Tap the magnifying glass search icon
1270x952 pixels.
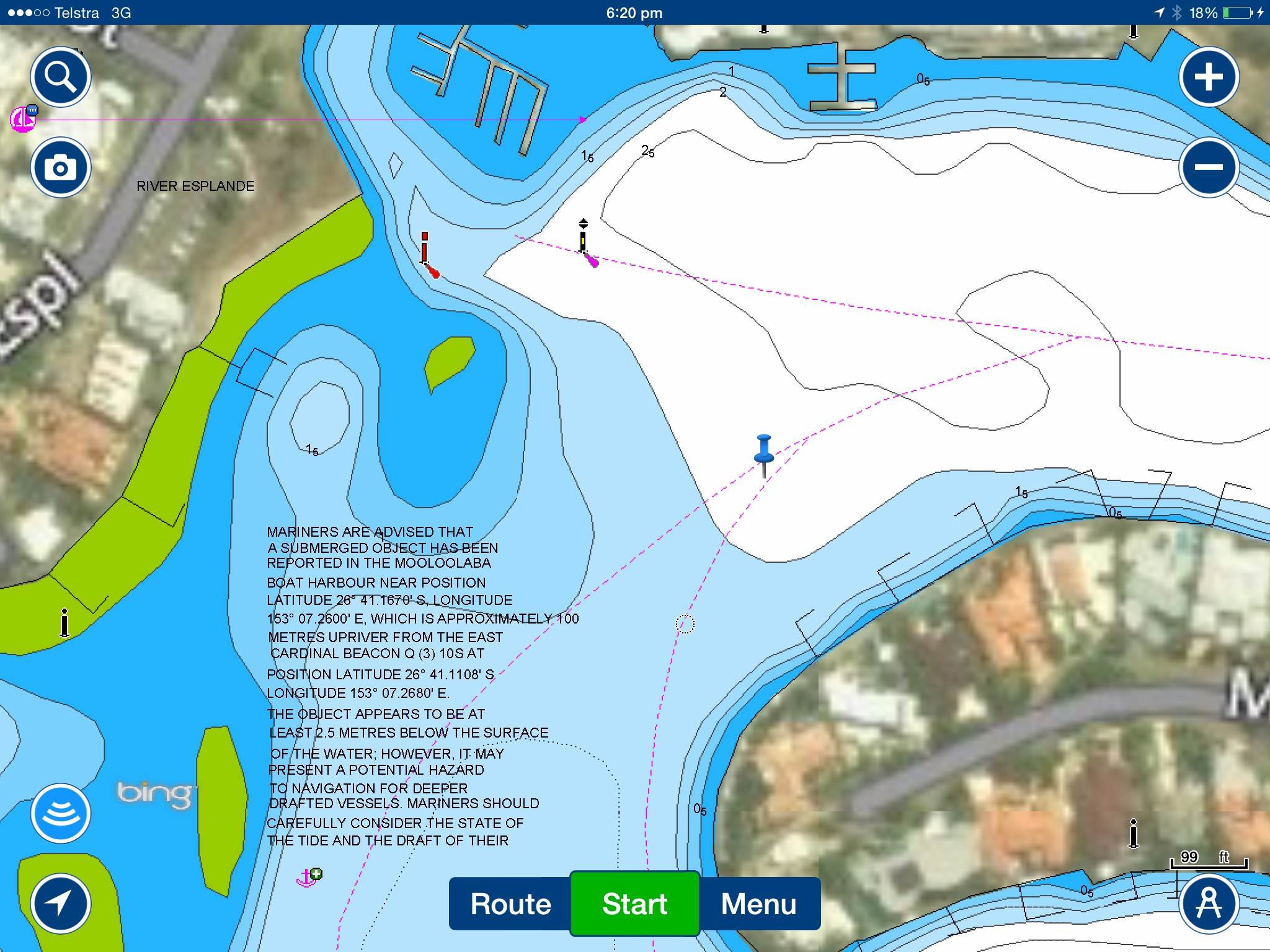[x=61, y=77]
